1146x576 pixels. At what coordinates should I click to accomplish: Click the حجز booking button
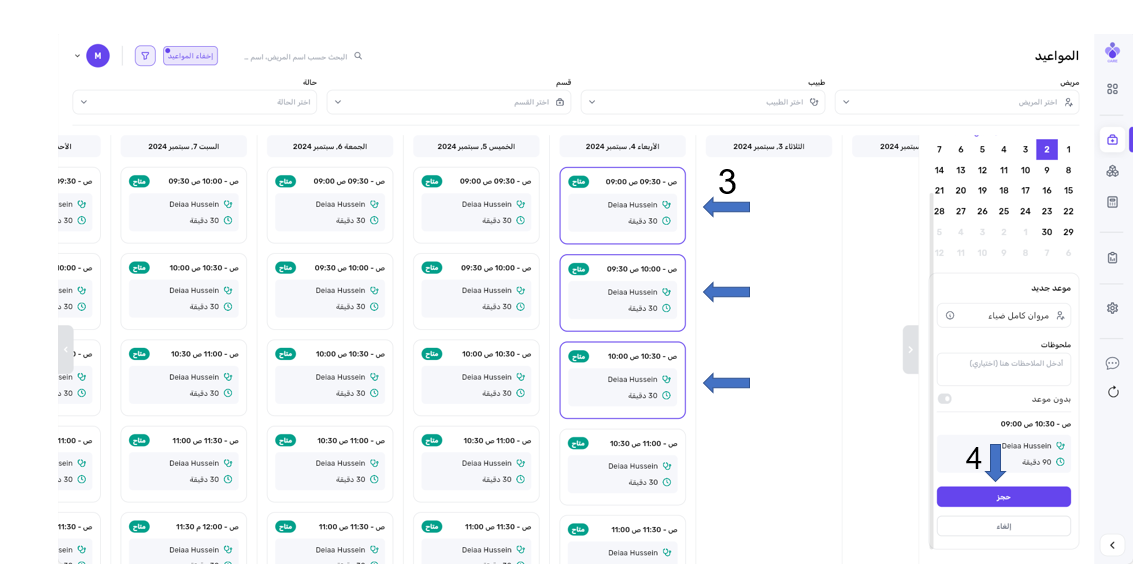pos(1003,497)
